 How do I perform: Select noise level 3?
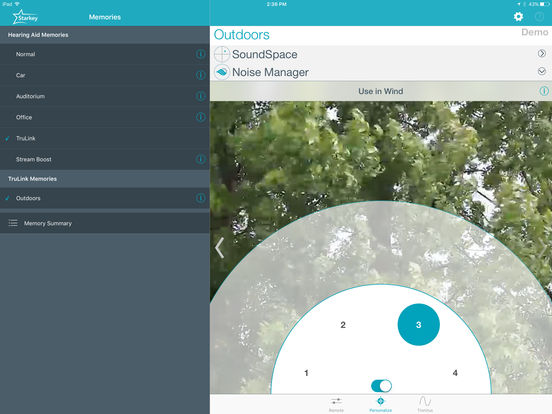(419, 325)
